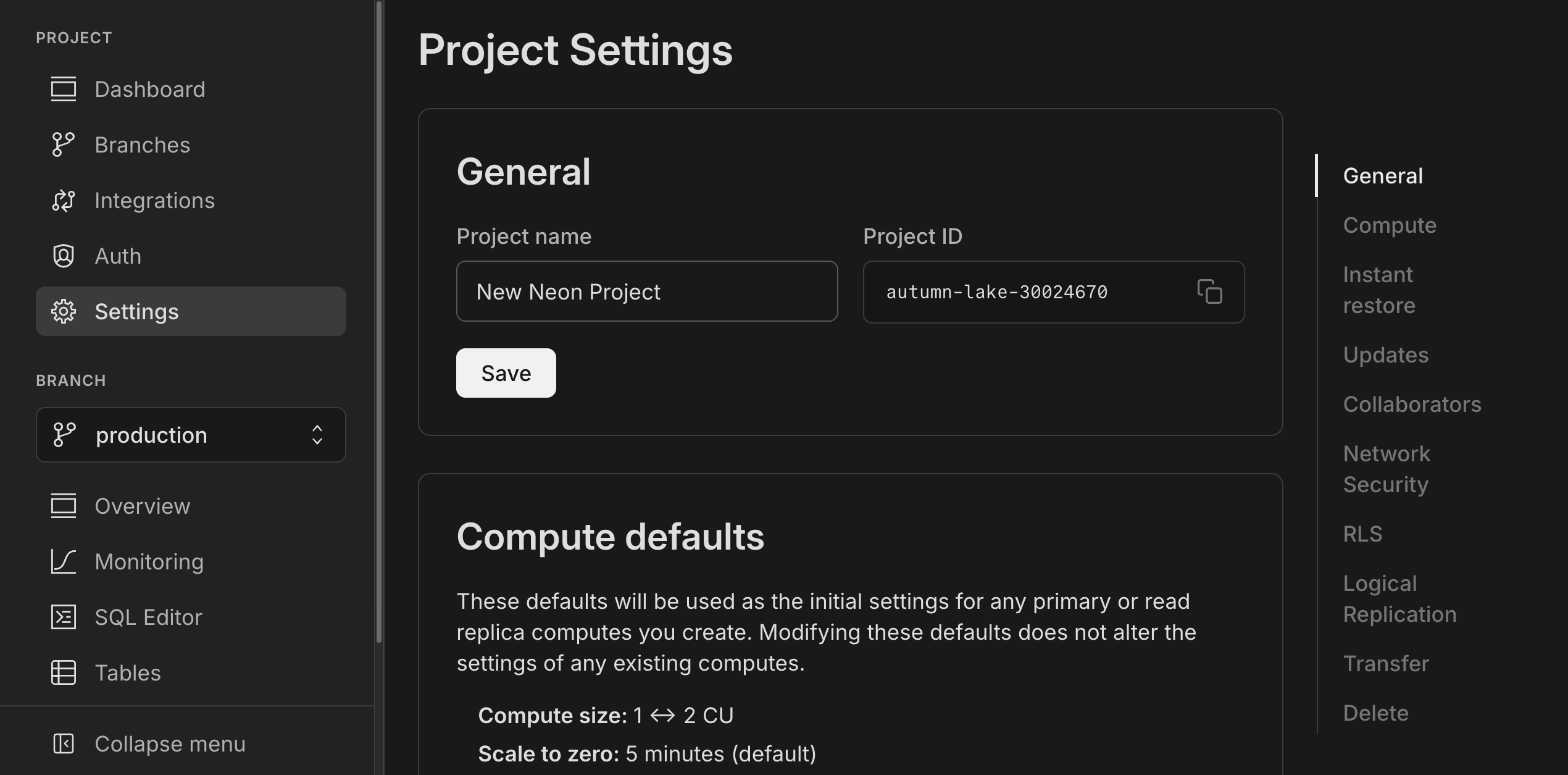Click the Auth shield icon

coord(64,256)
